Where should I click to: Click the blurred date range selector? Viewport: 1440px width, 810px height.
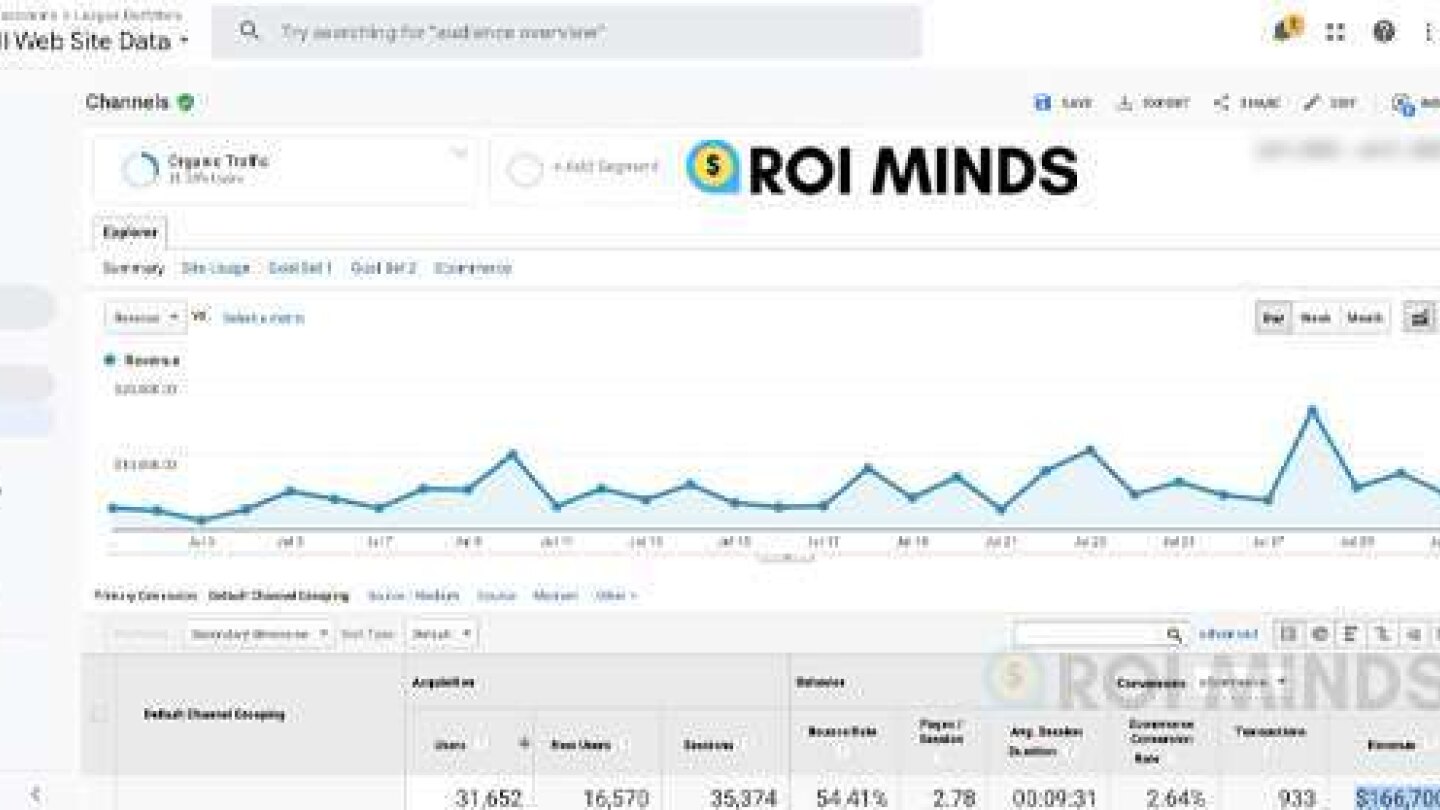pyautogui.click(x=1345, y=152)
